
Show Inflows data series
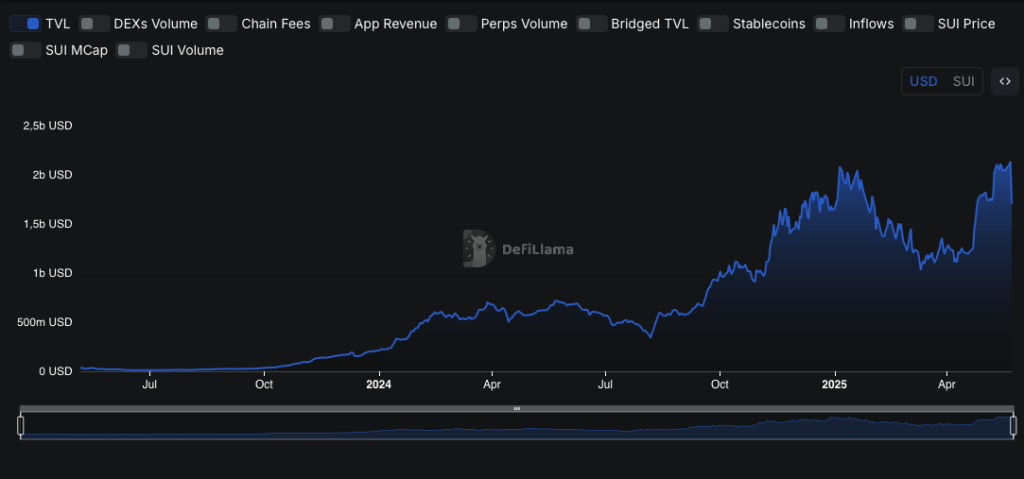click(x=829, y=23)
